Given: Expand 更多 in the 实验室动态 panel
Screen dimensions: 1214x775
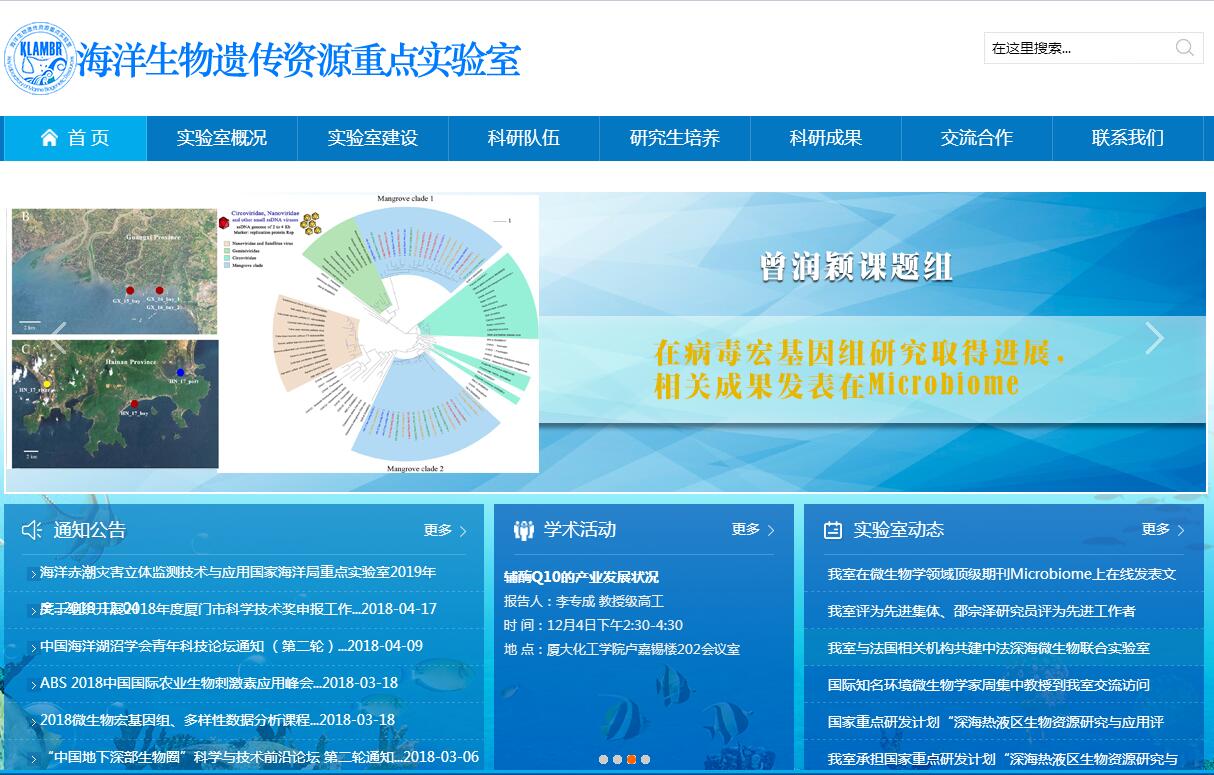Looking at the screenshot, I should point(1163,529).
